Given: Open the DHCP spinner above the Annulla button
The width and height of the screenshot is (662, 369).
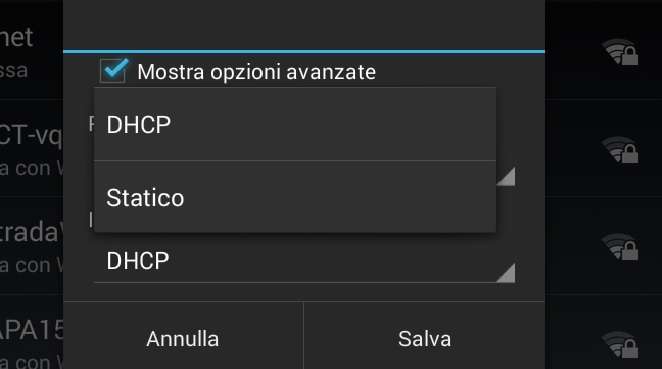Looking at the screenshot, I should [304, 261].
